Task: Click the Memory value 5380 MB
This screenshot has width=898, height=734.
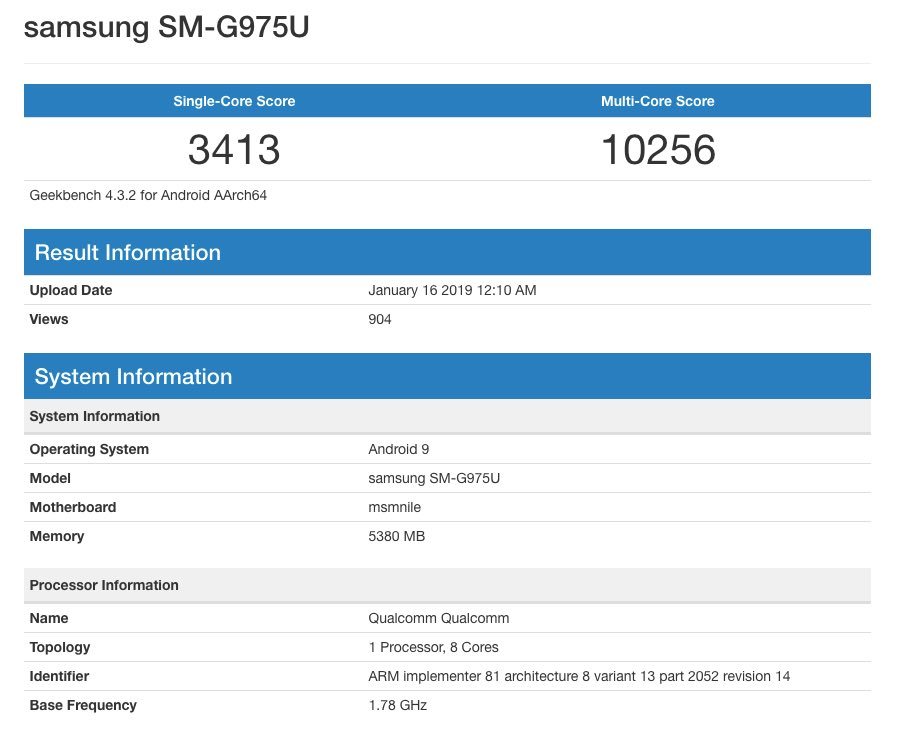Action: (396, 536)
